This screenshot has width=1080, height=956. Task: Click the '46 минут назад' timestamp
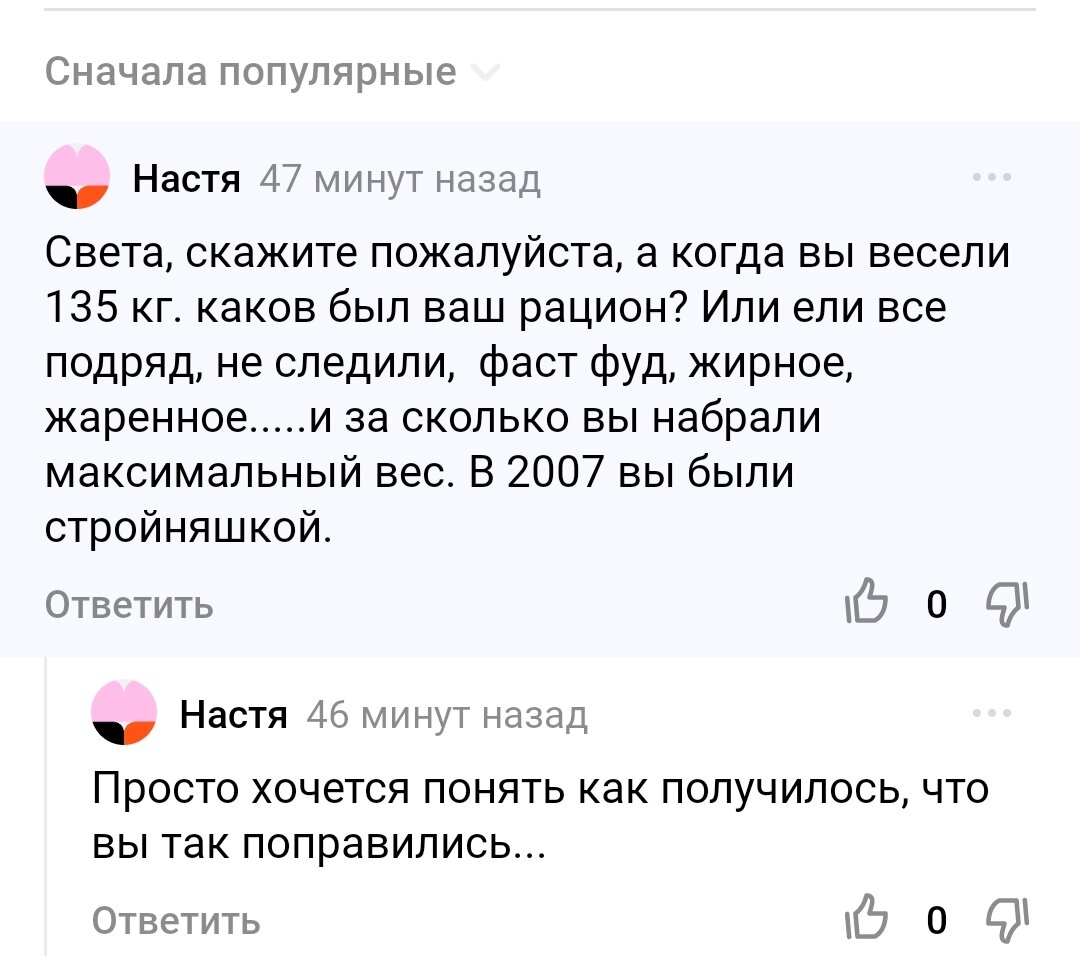[447, 716]
